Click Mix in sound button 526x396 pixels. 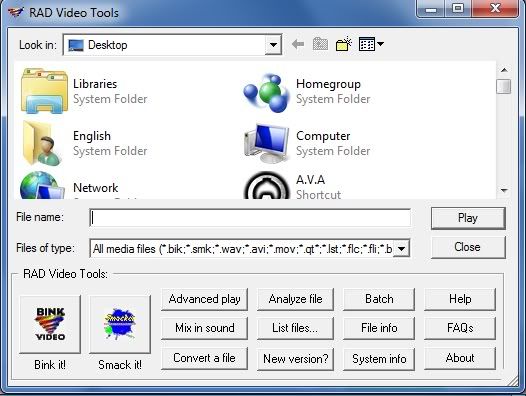coord(204,328)
